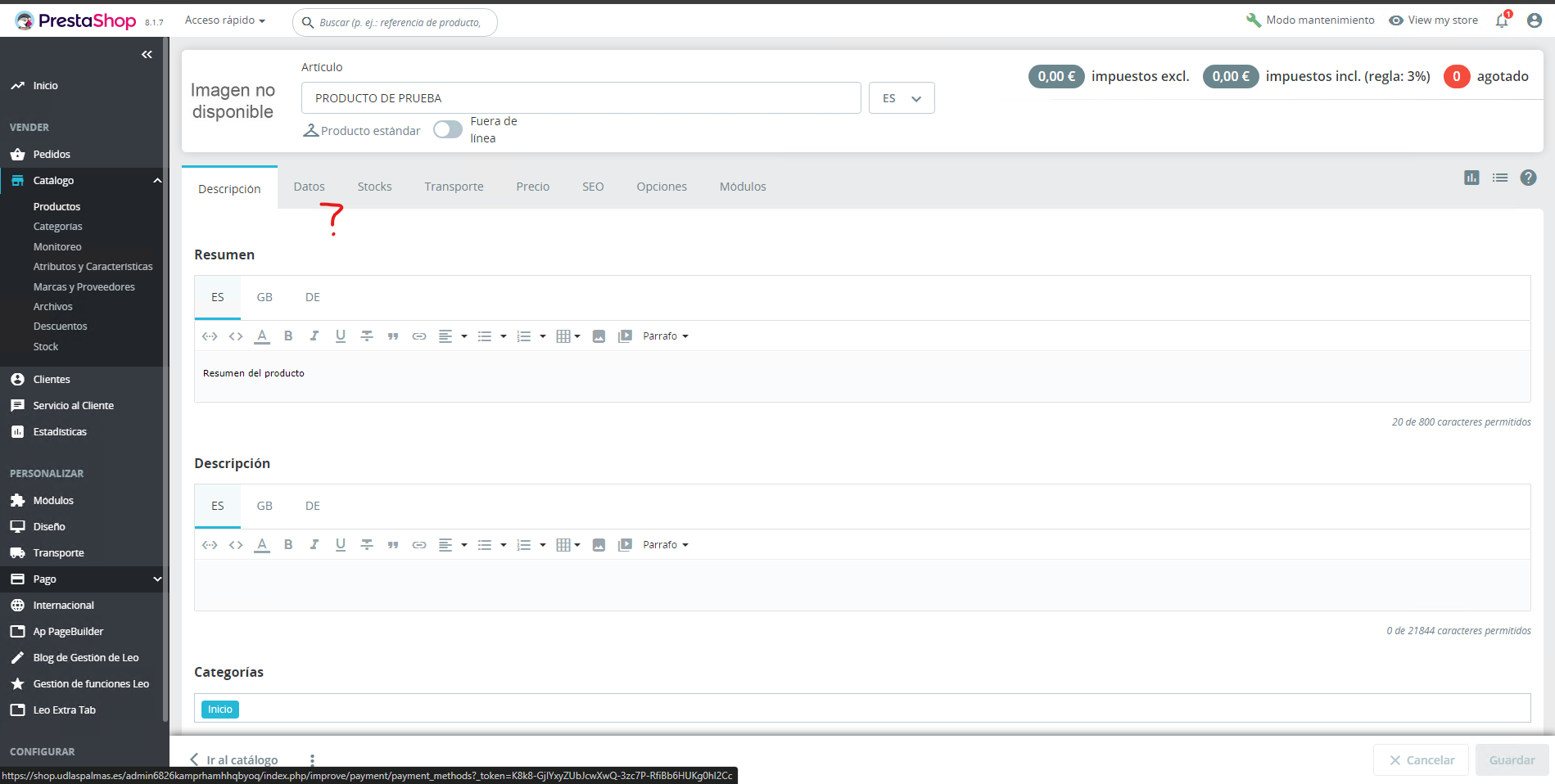Open the notifications bell
The width and height of the screenshot is (1555, 784).
[1502, 20]
